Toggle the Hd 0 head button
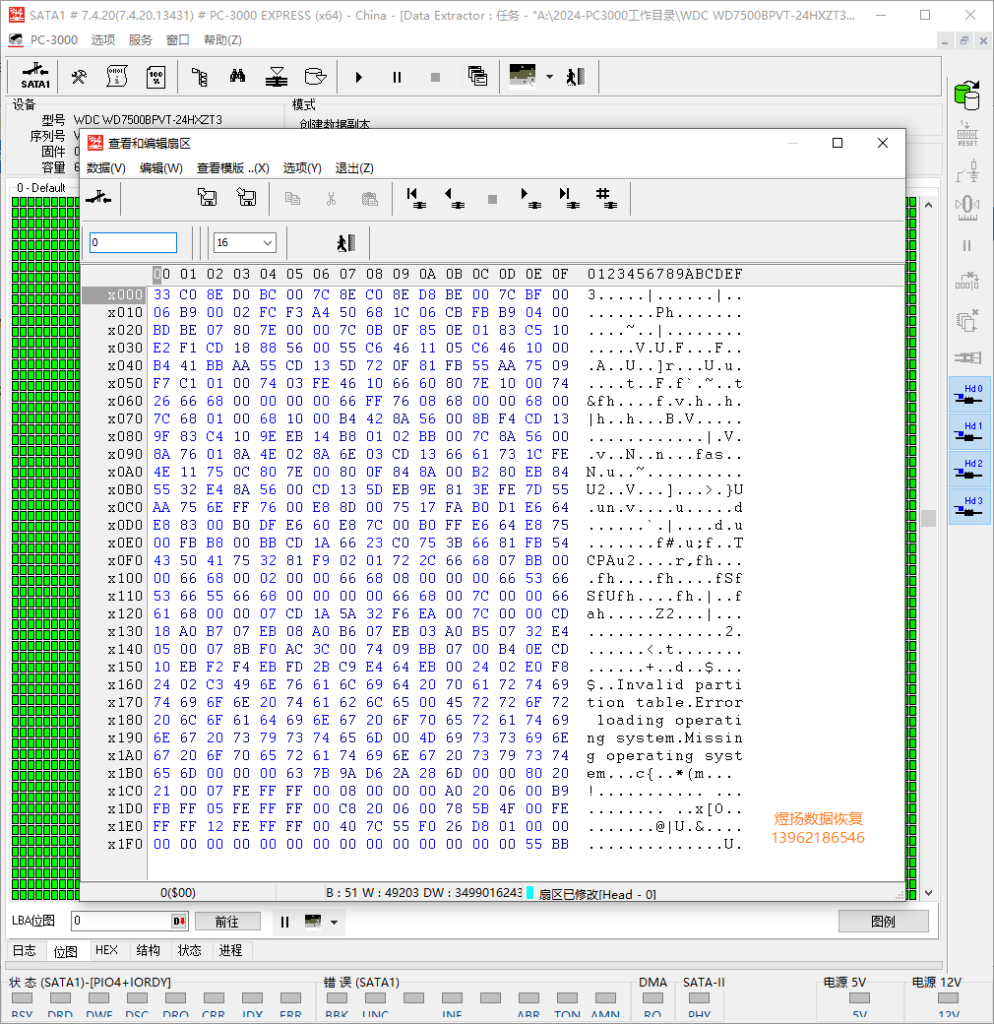 969,394
